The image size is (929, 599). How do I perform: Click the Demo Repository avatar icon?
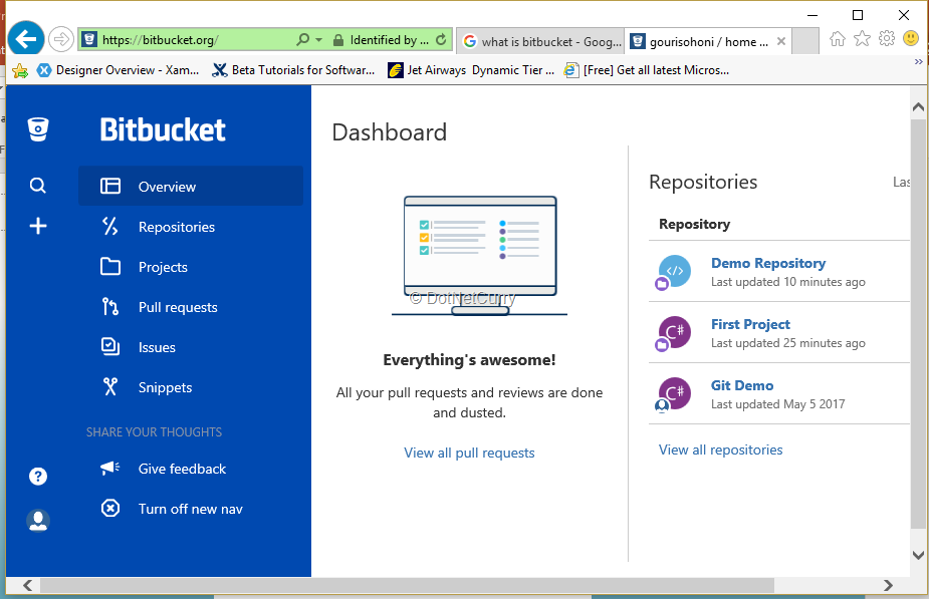pyautogui.click(x=673, y=271)
